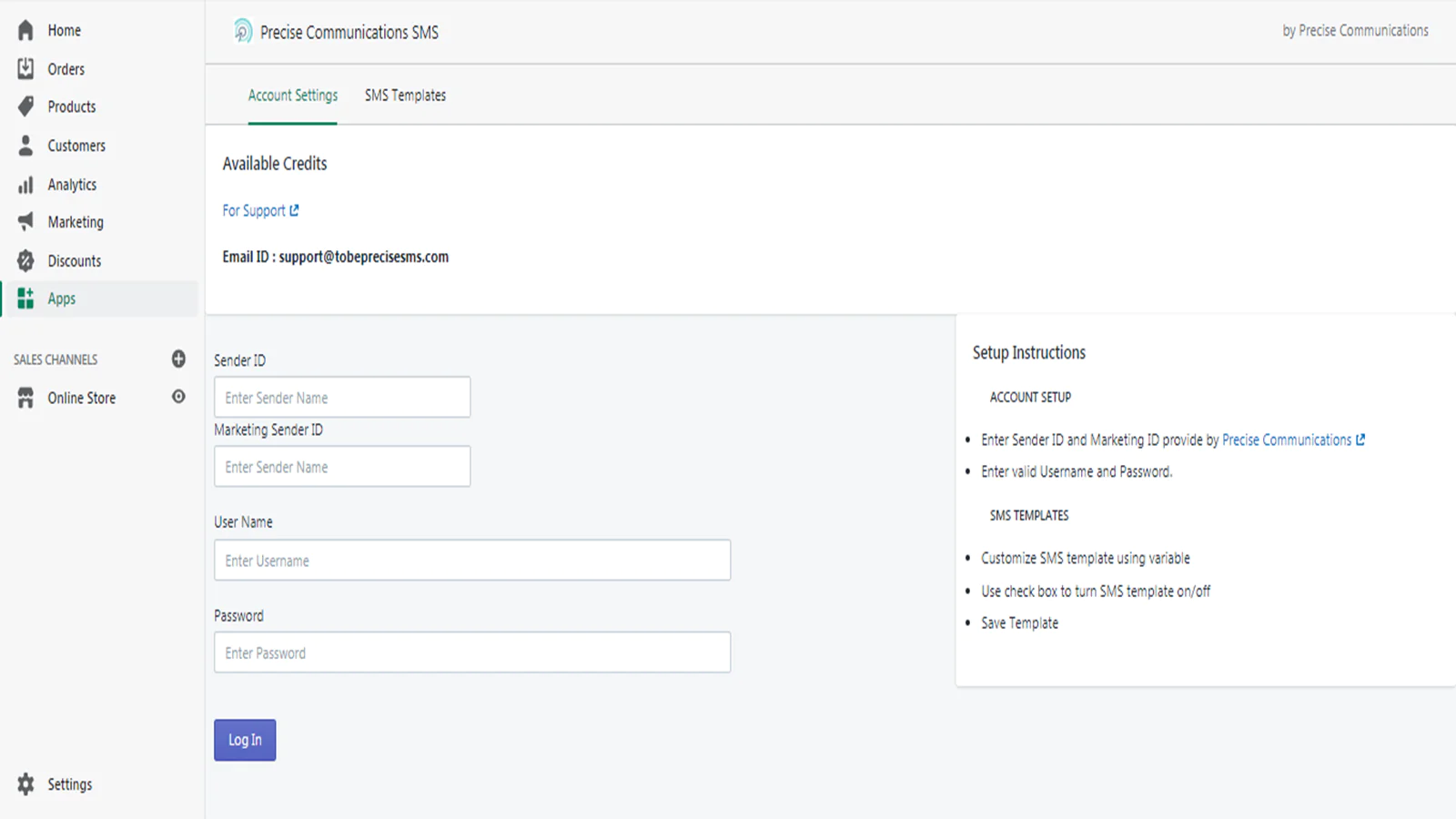Image resolution: width=1456 pixels, height=819 pixels.
Task: Click external link icon beside For Support
Action: tap(294, 210)
